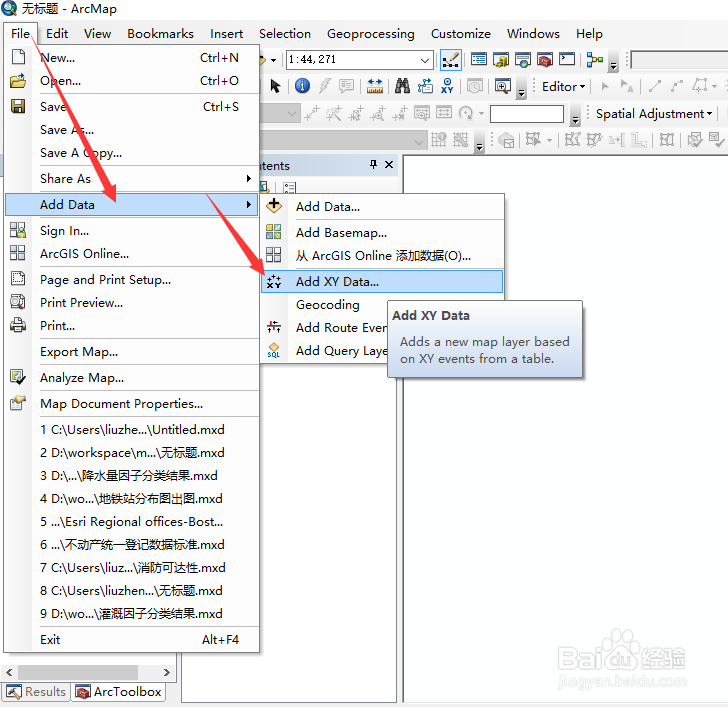
Task: Open the Customize menu
Action: click(461, 34)
